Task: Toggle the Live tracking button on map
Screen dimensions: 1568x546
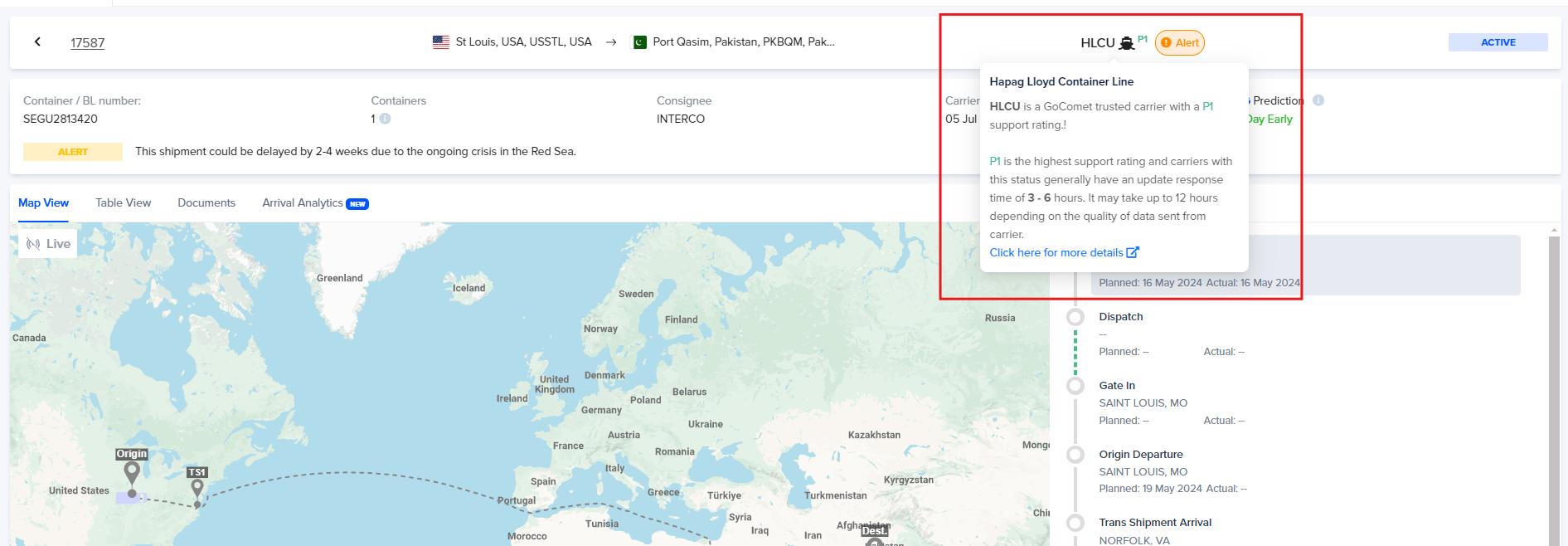Action: (48, 244)
